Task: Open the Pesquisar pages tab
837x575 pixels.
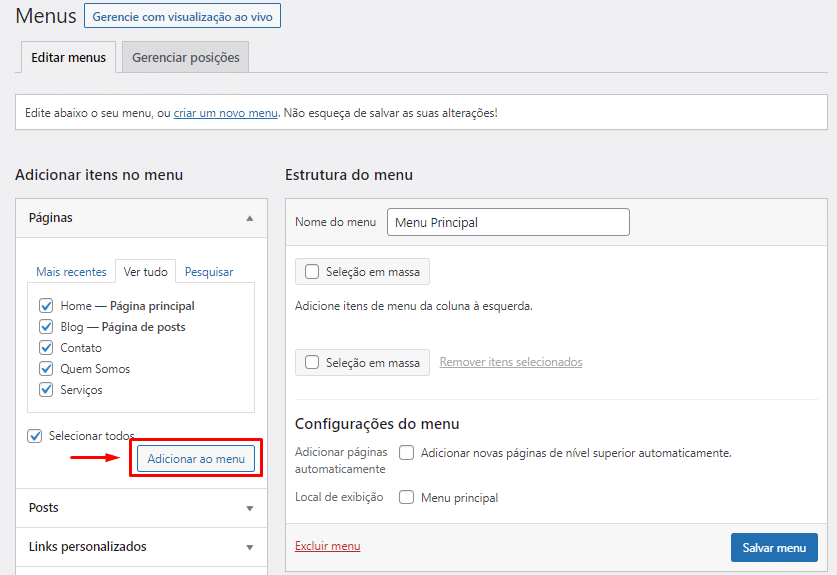Action: point(209,272)
